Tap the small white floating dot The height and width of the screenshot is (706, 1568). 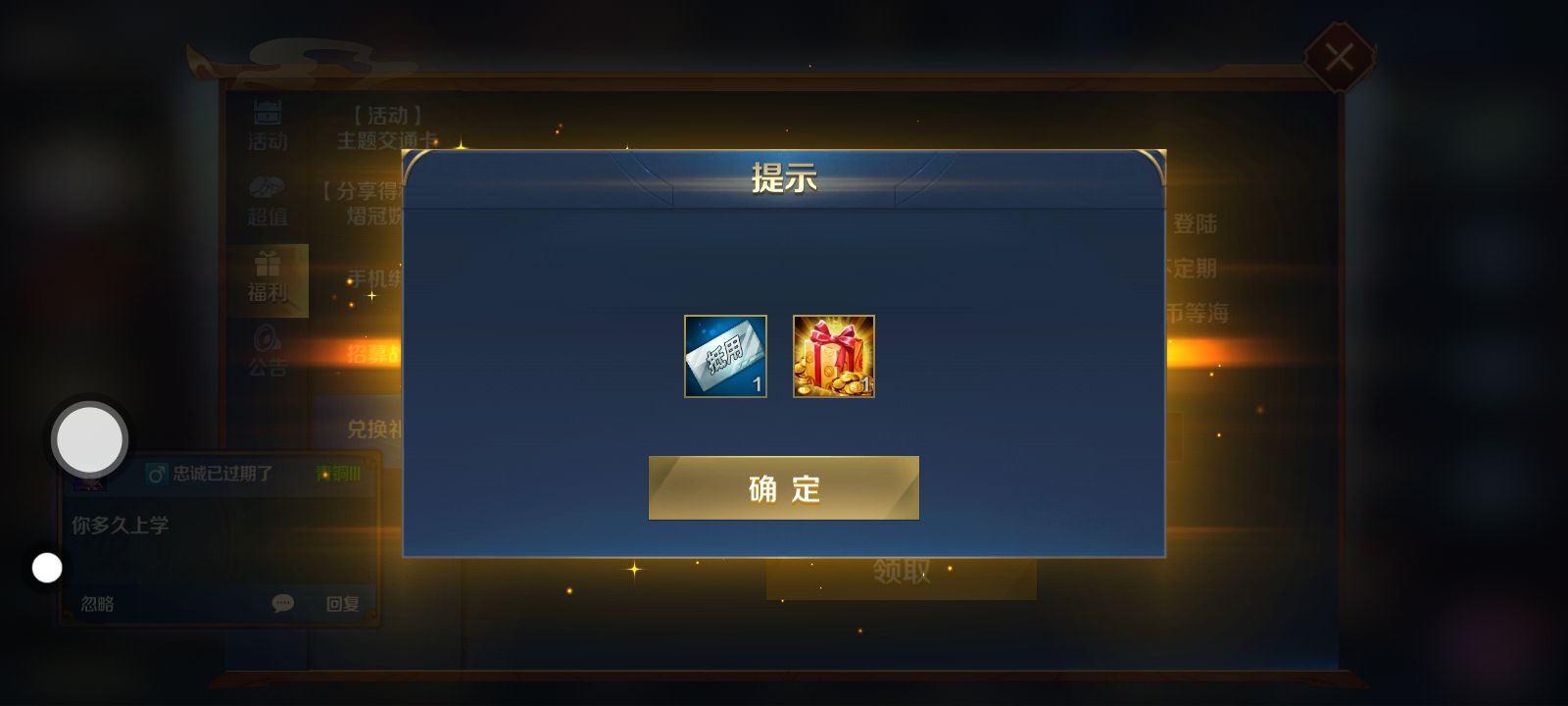(x=47, y=568)
